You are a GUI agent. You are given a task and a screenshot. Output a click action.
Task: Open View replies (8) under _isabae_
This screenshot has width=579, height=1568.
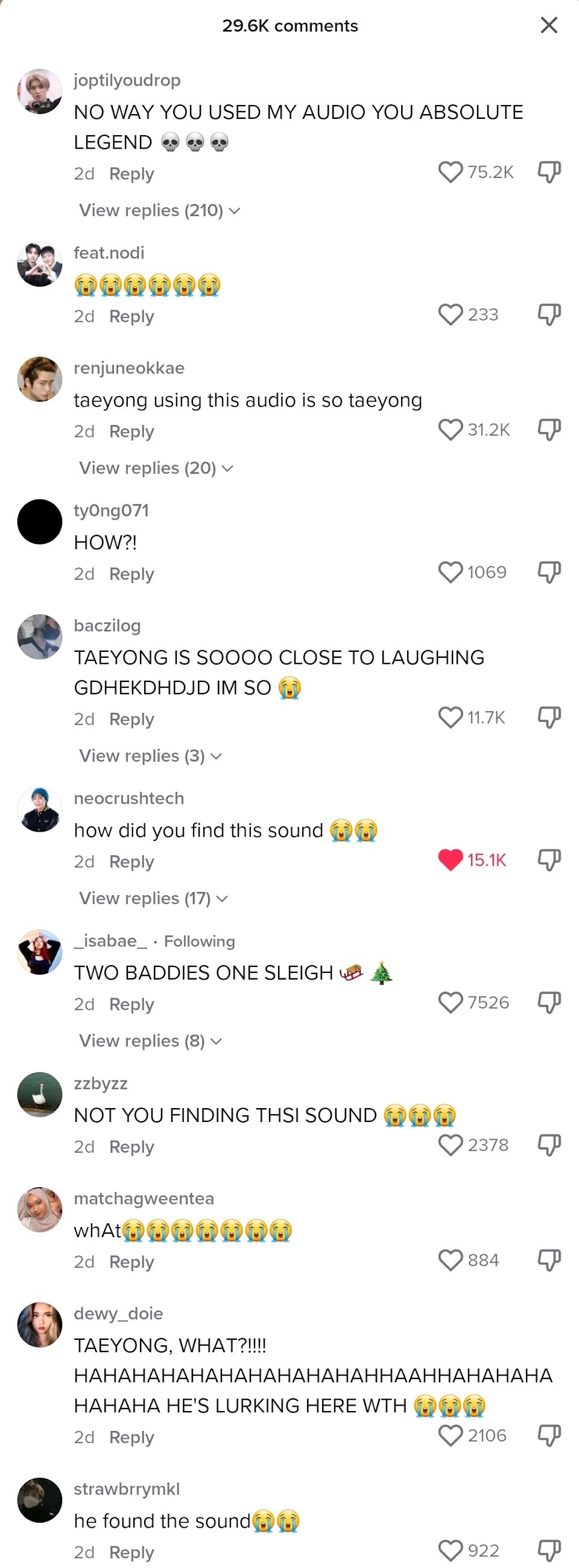pos(150,1041)
